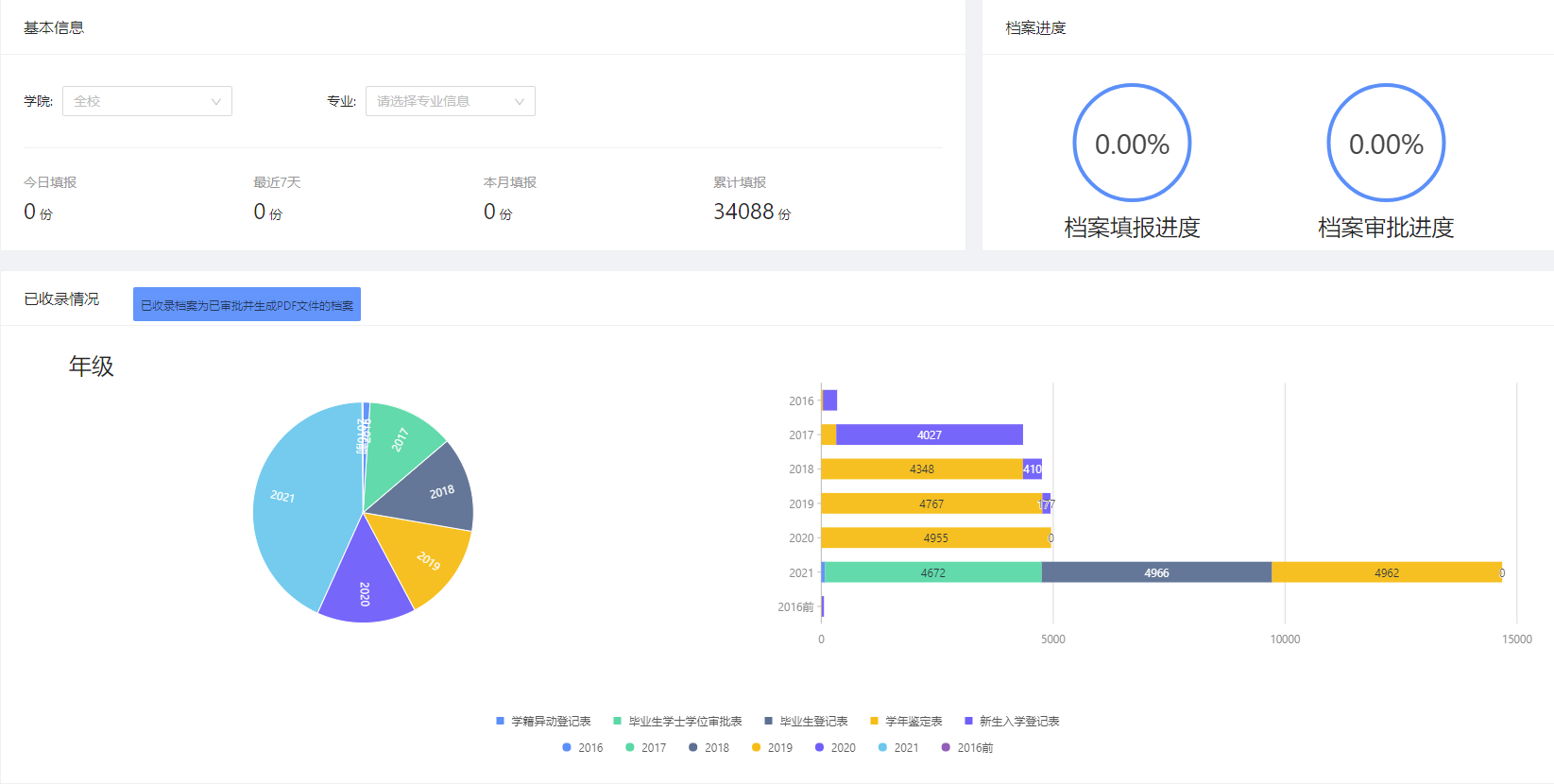This screenshot has width=1554, height=784.
Task: Toggle the 2020 pie legend entry
Action: coord(836,748)
